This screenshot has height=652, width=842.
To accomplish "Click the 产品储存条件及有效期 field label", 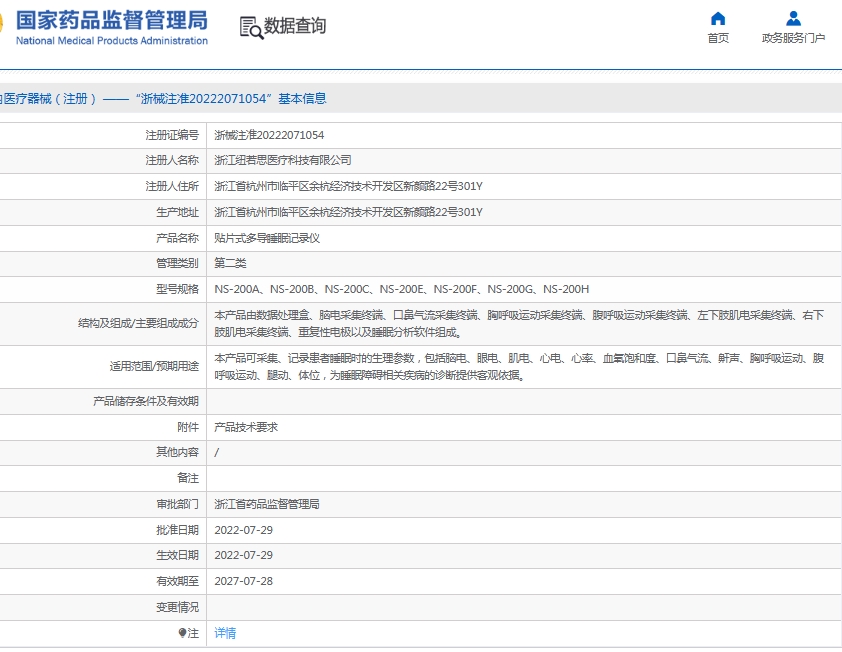I will (146, 402).
